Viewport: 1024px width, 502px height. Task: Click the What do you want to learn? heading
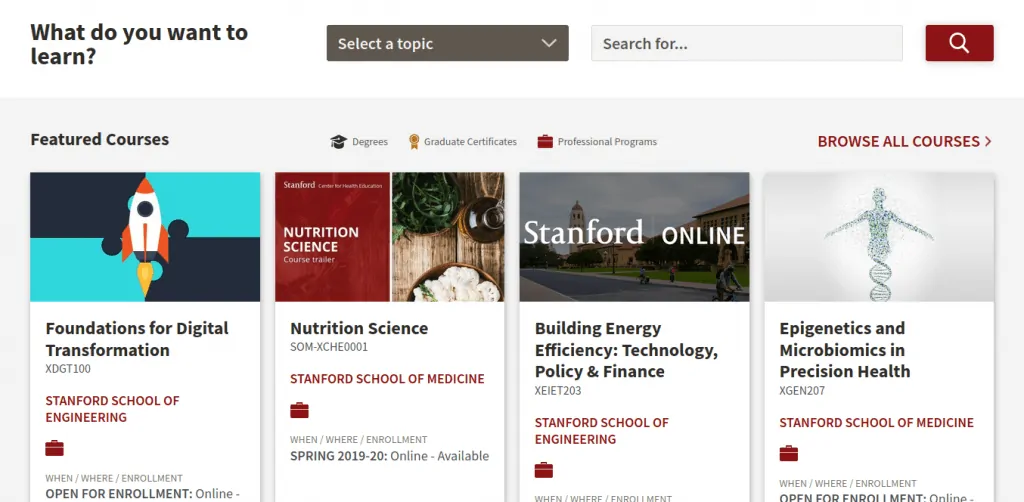coord(139,44)
